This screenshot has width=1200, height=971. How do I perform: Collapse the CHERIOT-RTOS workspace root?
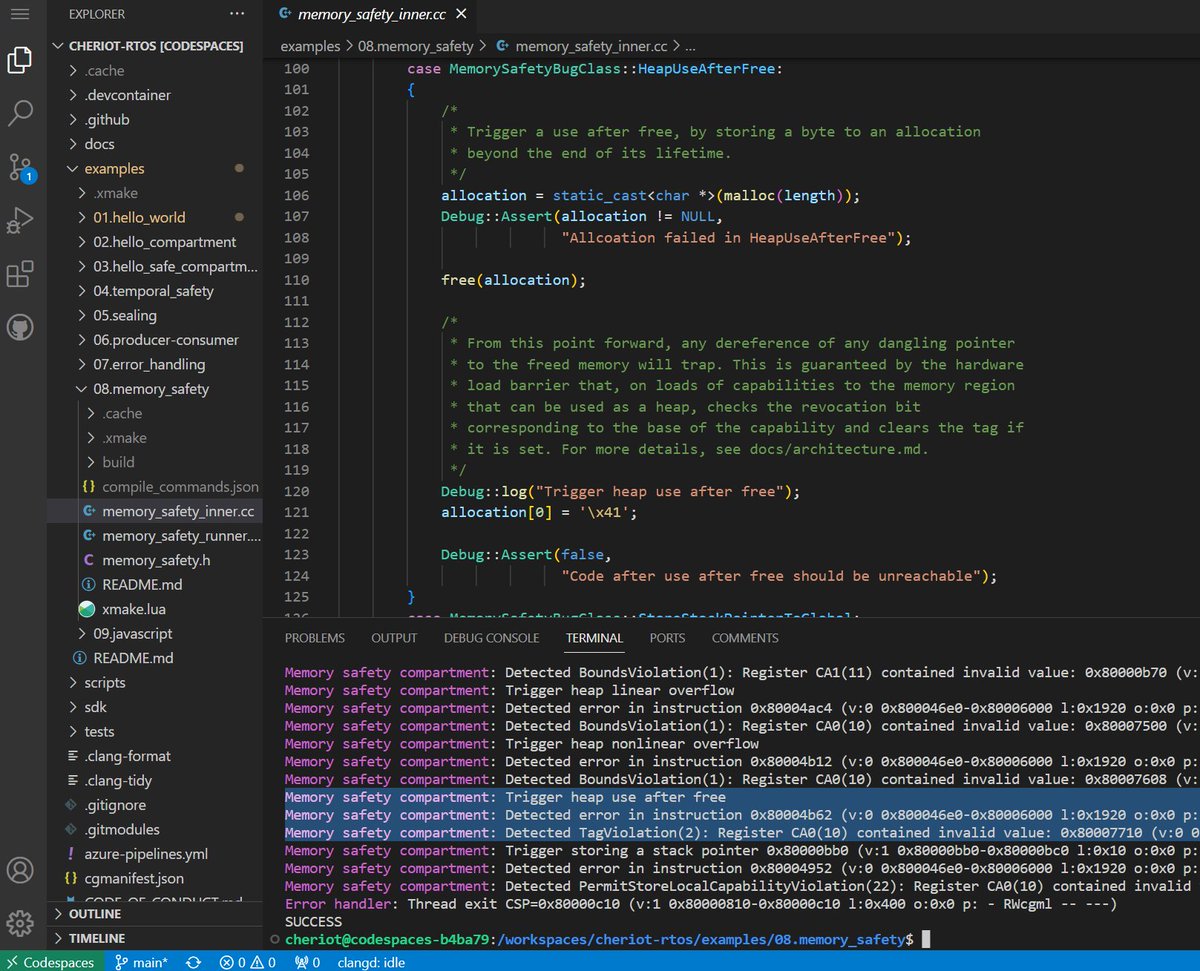click(154, 46)
